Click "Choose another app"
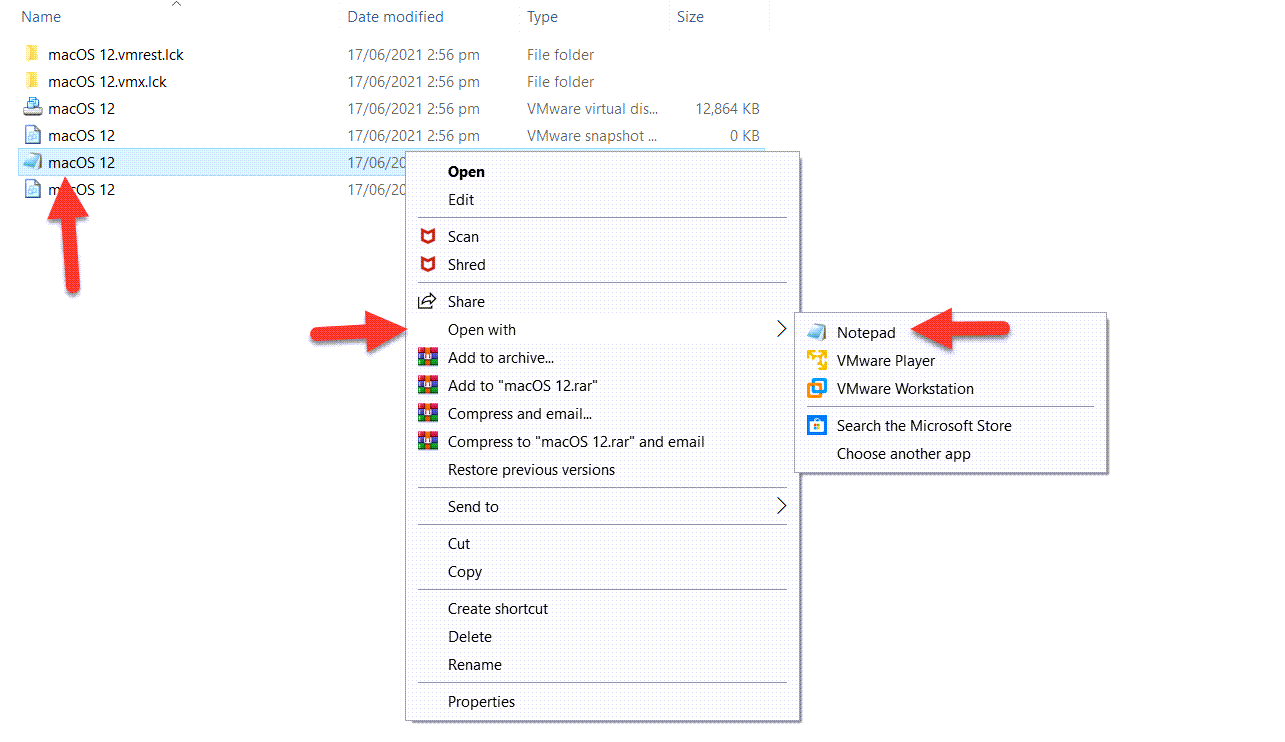1285x742 pixels. coord(904,453)
